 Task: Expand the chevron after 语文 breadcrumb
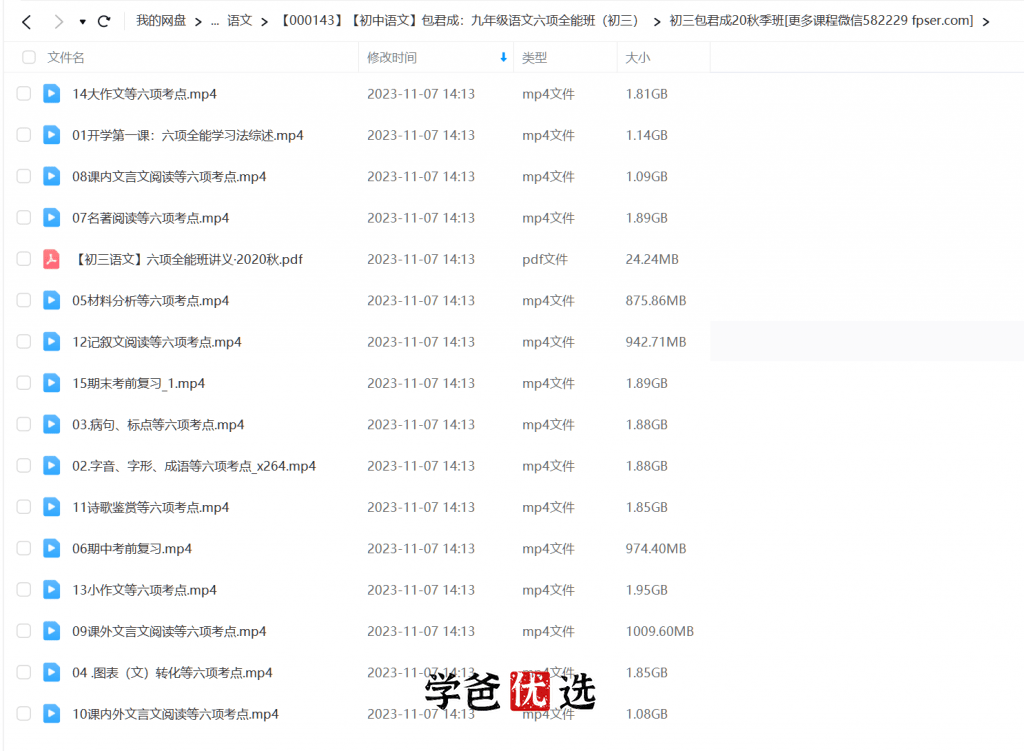point(264,22)
